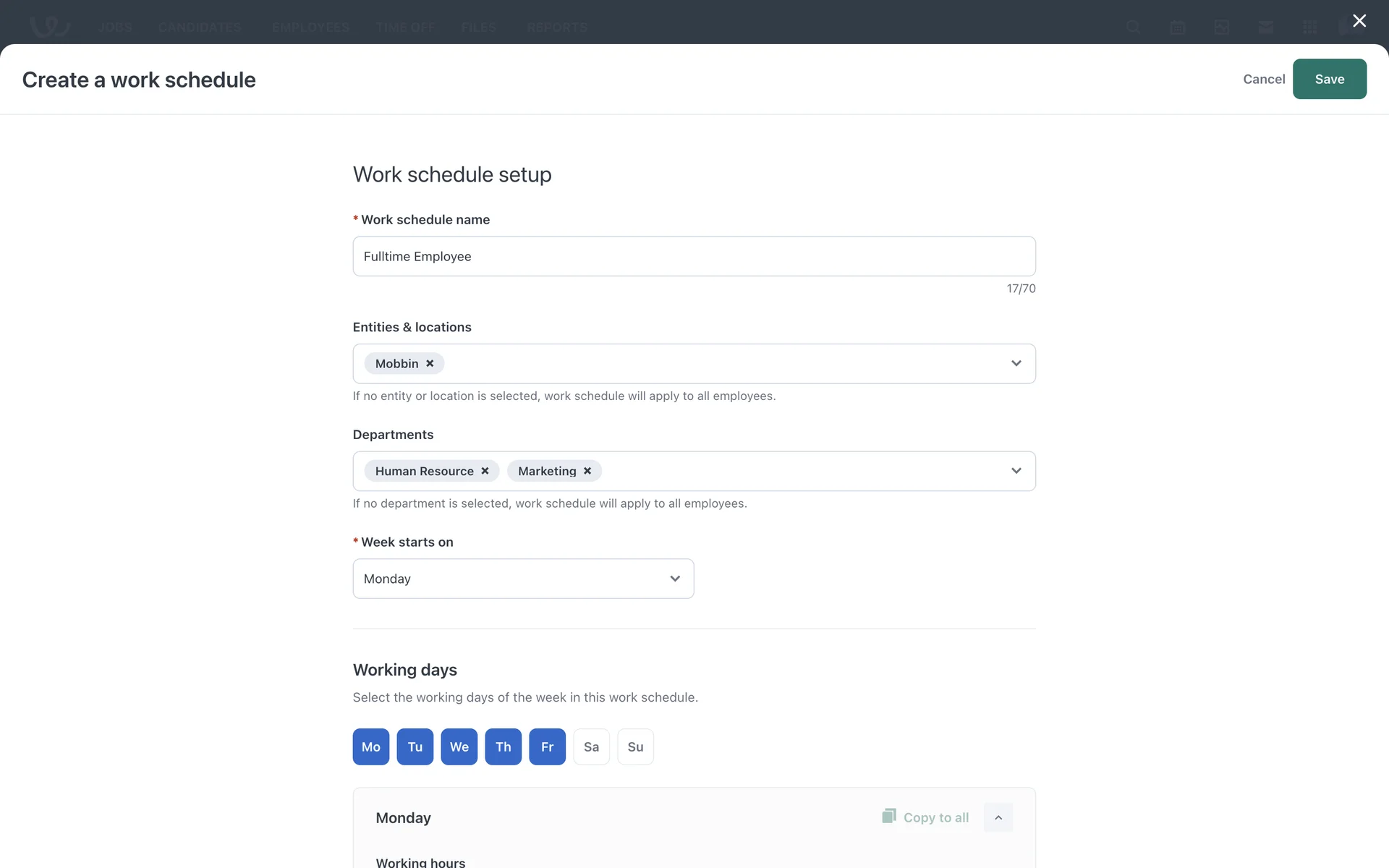Close the work schedule dialog with X
Screen dimensions: 1389x868
coord(1359,21)
